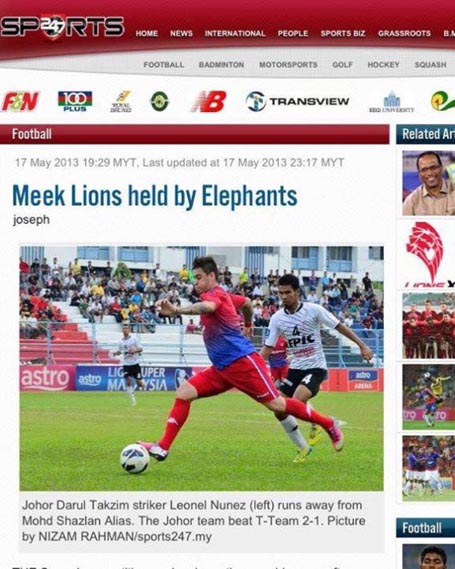Viewport: 455px width, 569px height.
Task: Select the Motorsports category
Action: 288,65
